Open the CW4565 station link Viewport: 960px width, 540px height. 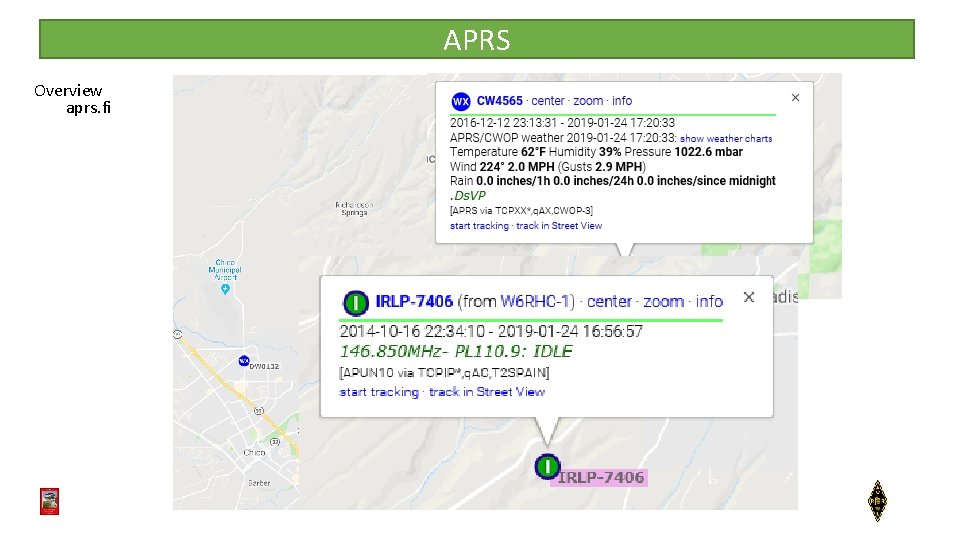(x=500, y=101)
